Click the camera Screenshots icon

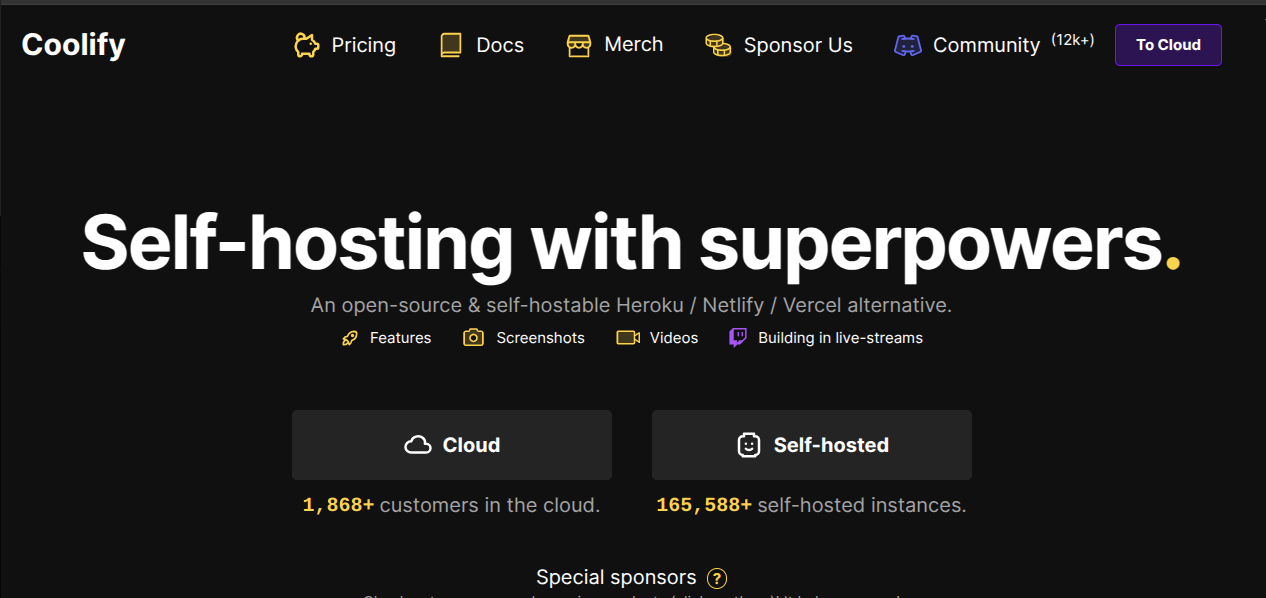(x=473, y=338)
